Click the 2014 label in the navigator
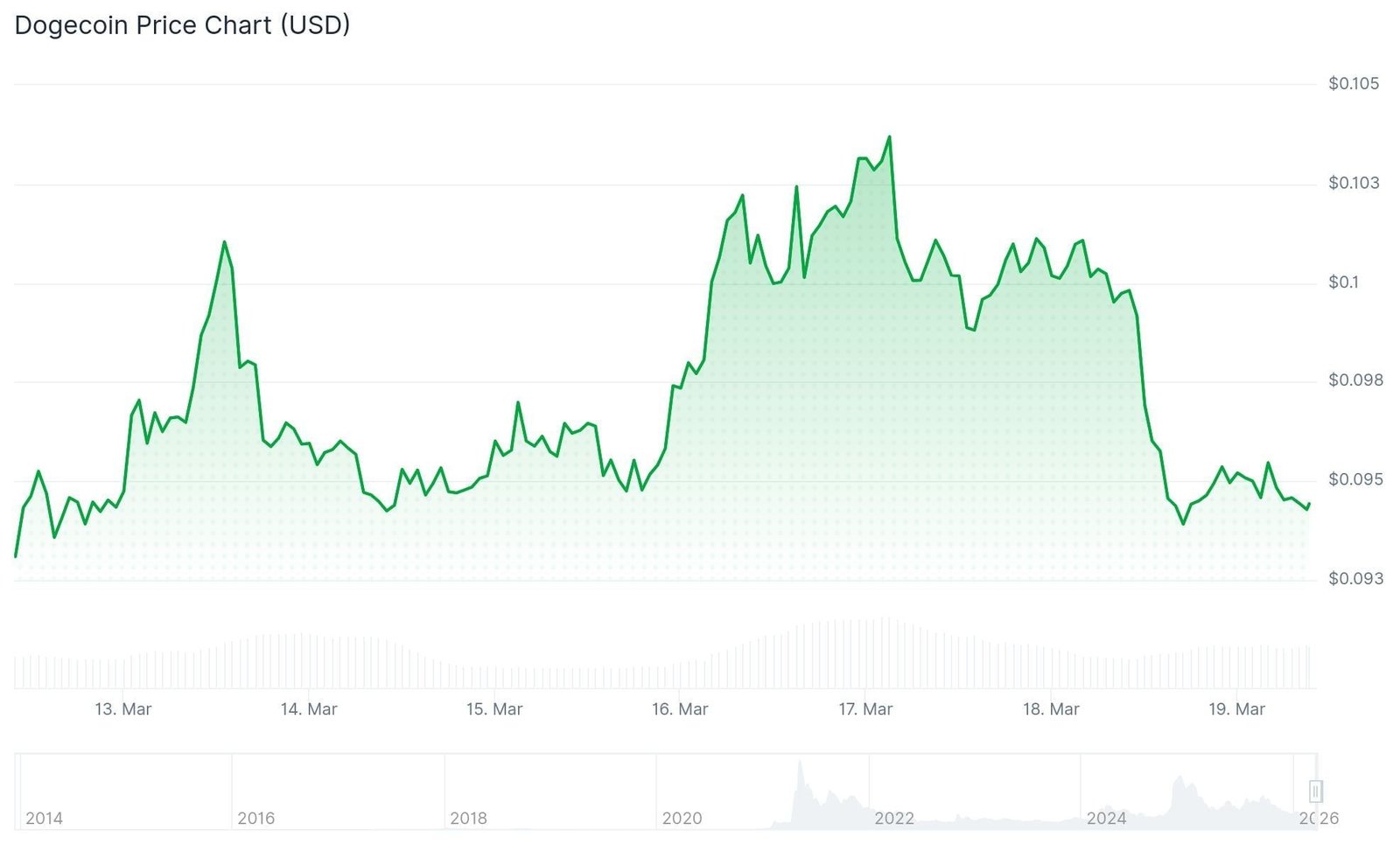 click(x=44, y=819)
